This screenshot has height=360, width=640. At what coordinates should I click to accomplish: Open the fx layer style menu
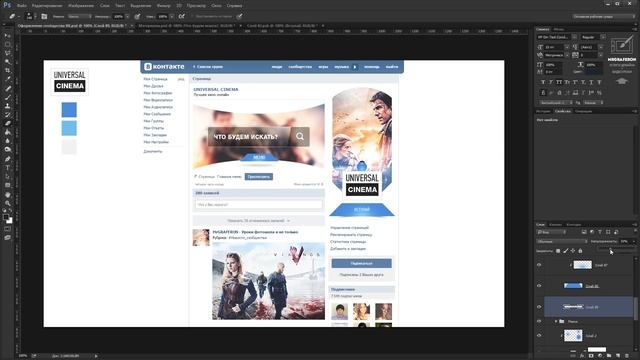[582, 356]
